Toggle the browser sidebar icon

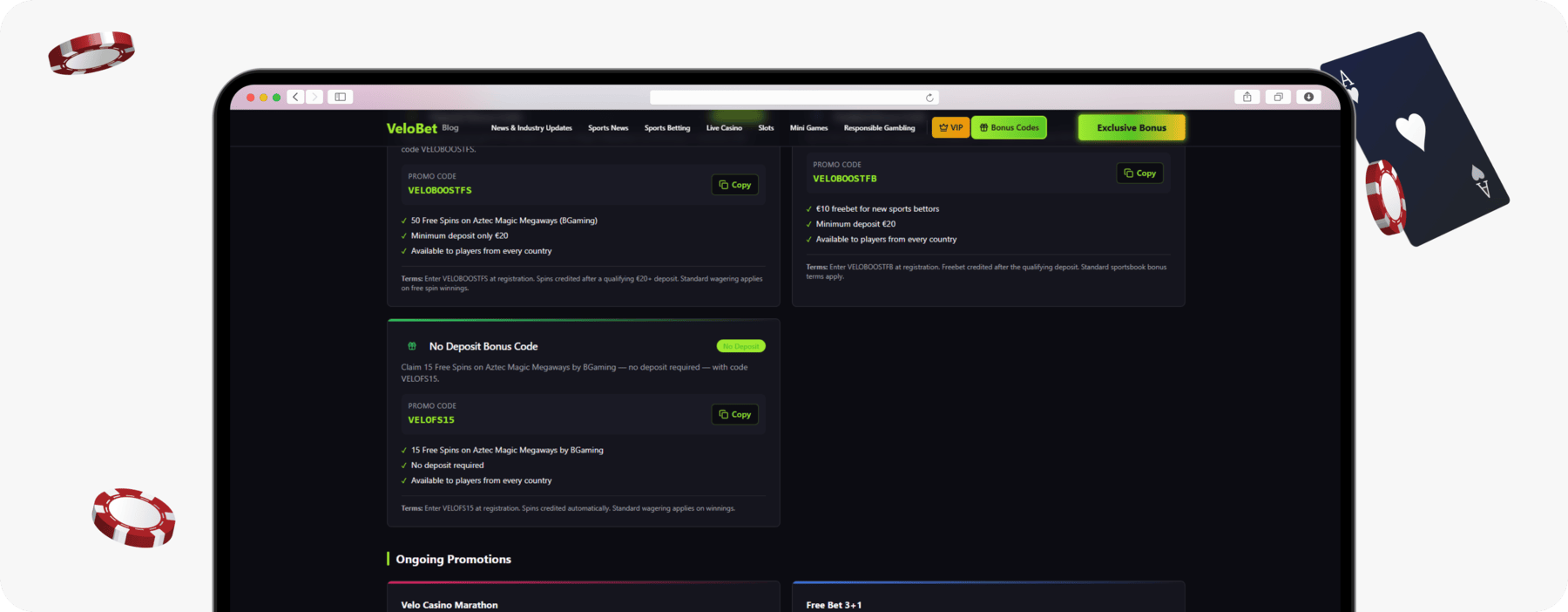click(341, 97)
